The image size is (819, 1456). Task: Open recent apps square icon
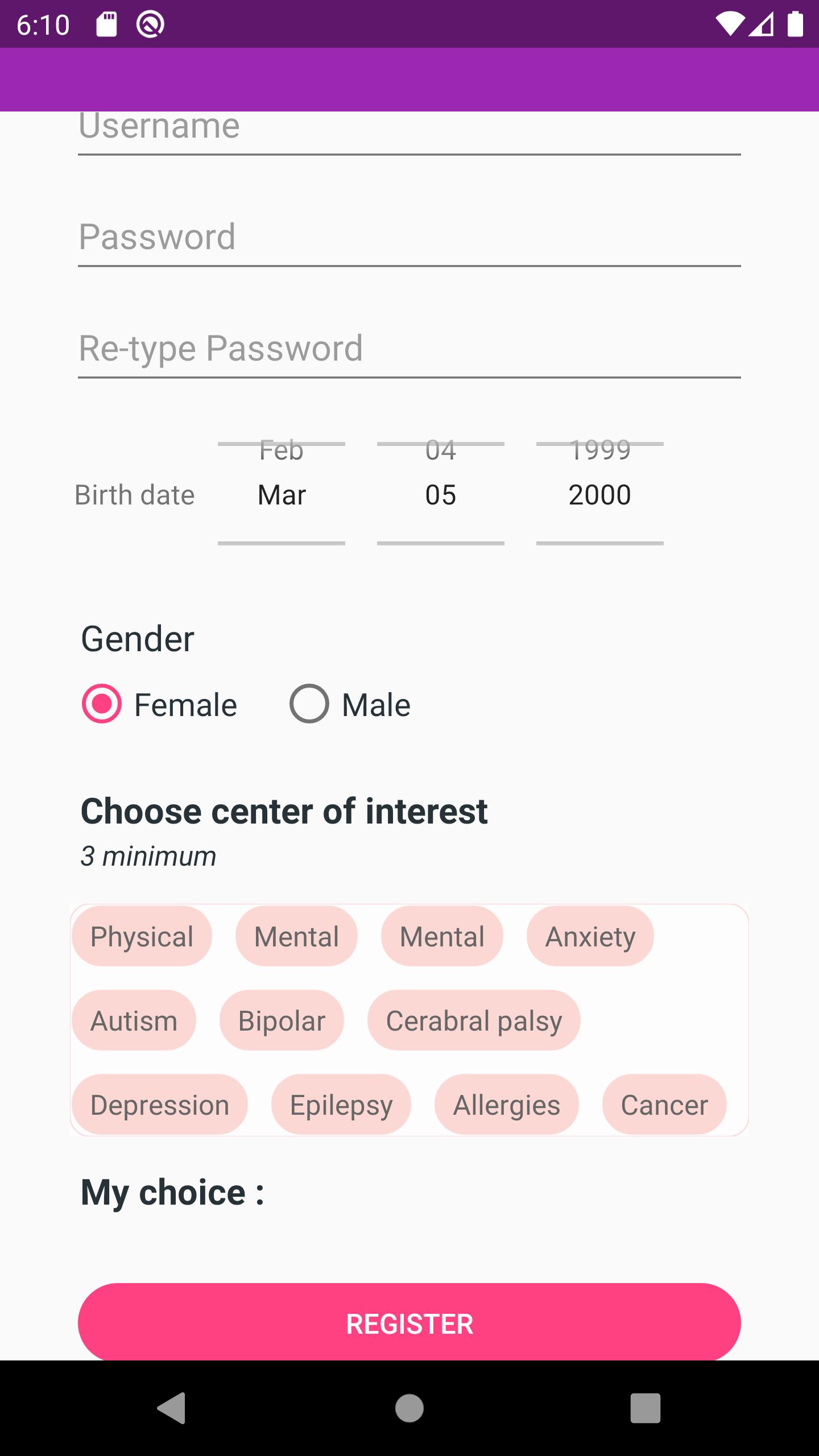point(646,1408)
